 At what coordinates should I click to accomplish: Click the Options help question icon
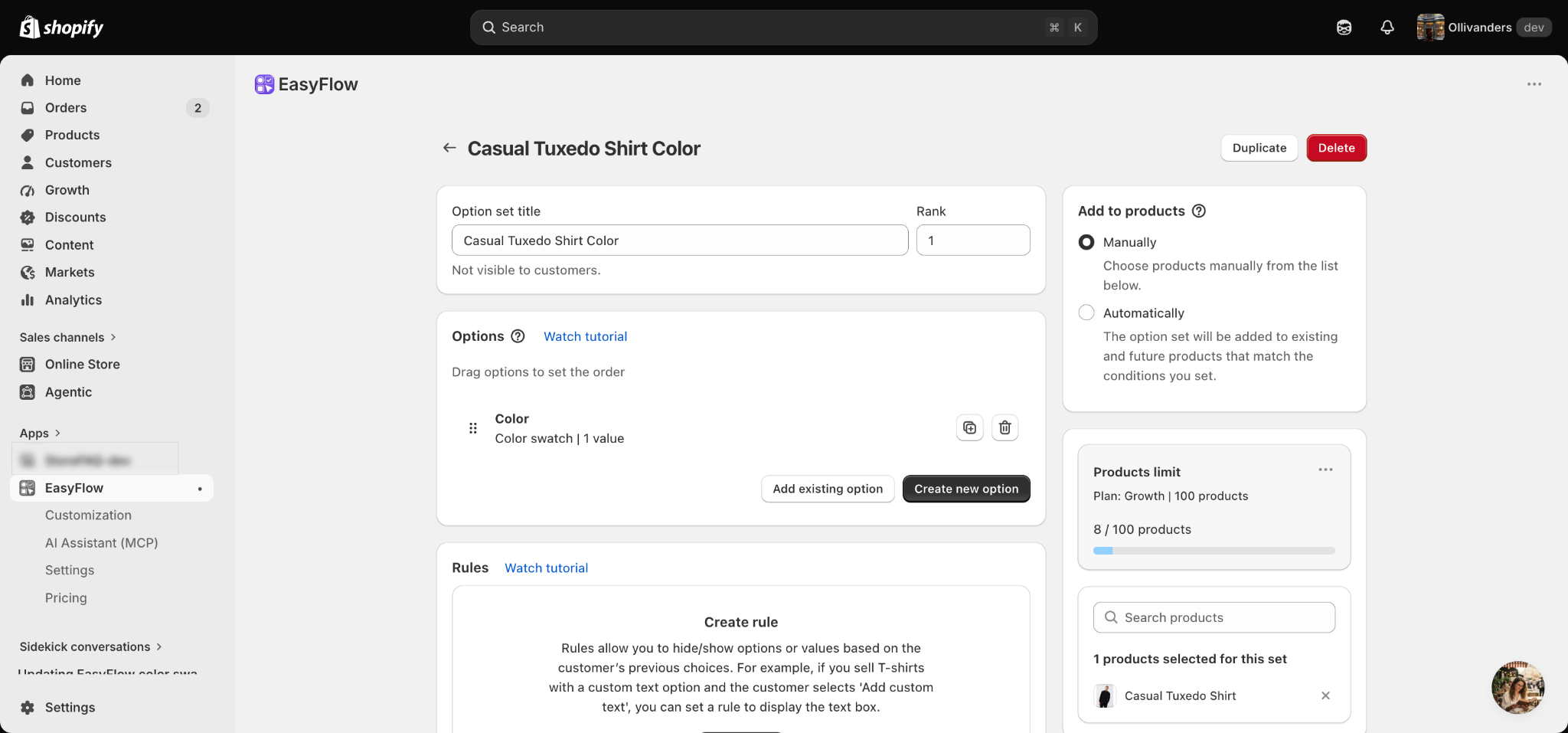coord(518,336)
